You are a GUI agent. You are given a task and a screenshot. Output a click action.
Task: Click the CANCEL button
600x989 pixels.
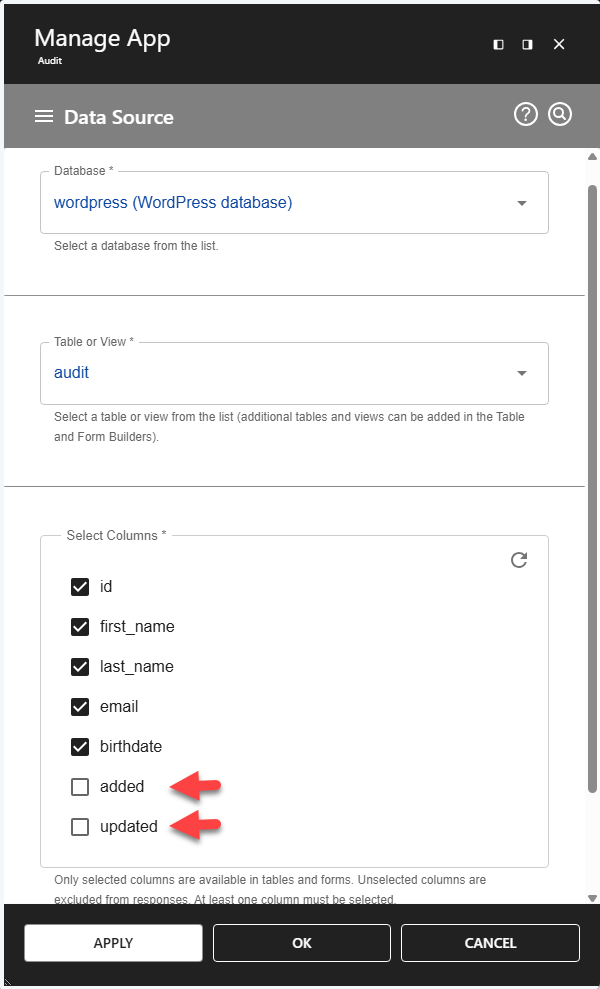[x=490, y=943]
